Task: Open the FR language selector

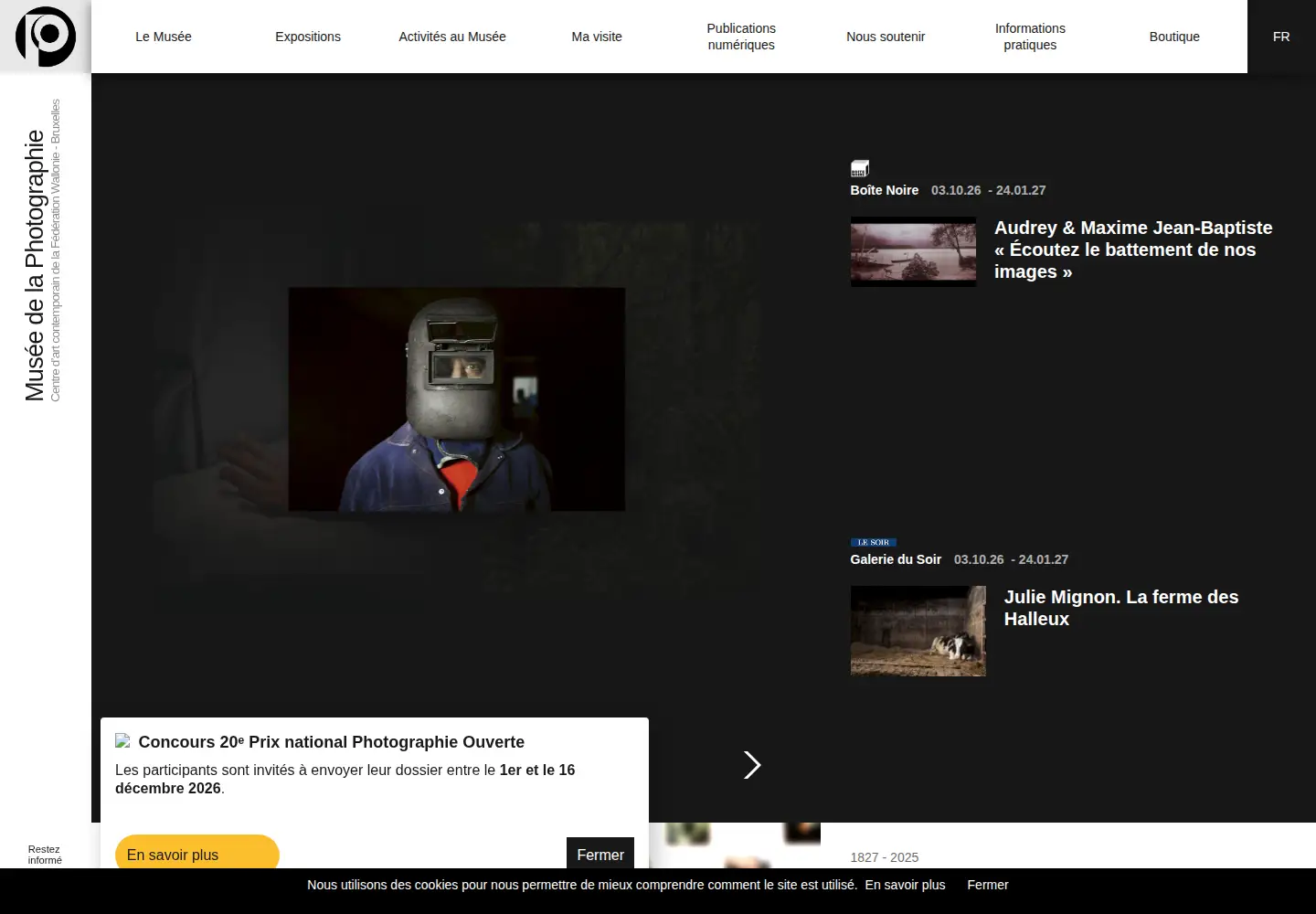Action: tap(1281, 37)
